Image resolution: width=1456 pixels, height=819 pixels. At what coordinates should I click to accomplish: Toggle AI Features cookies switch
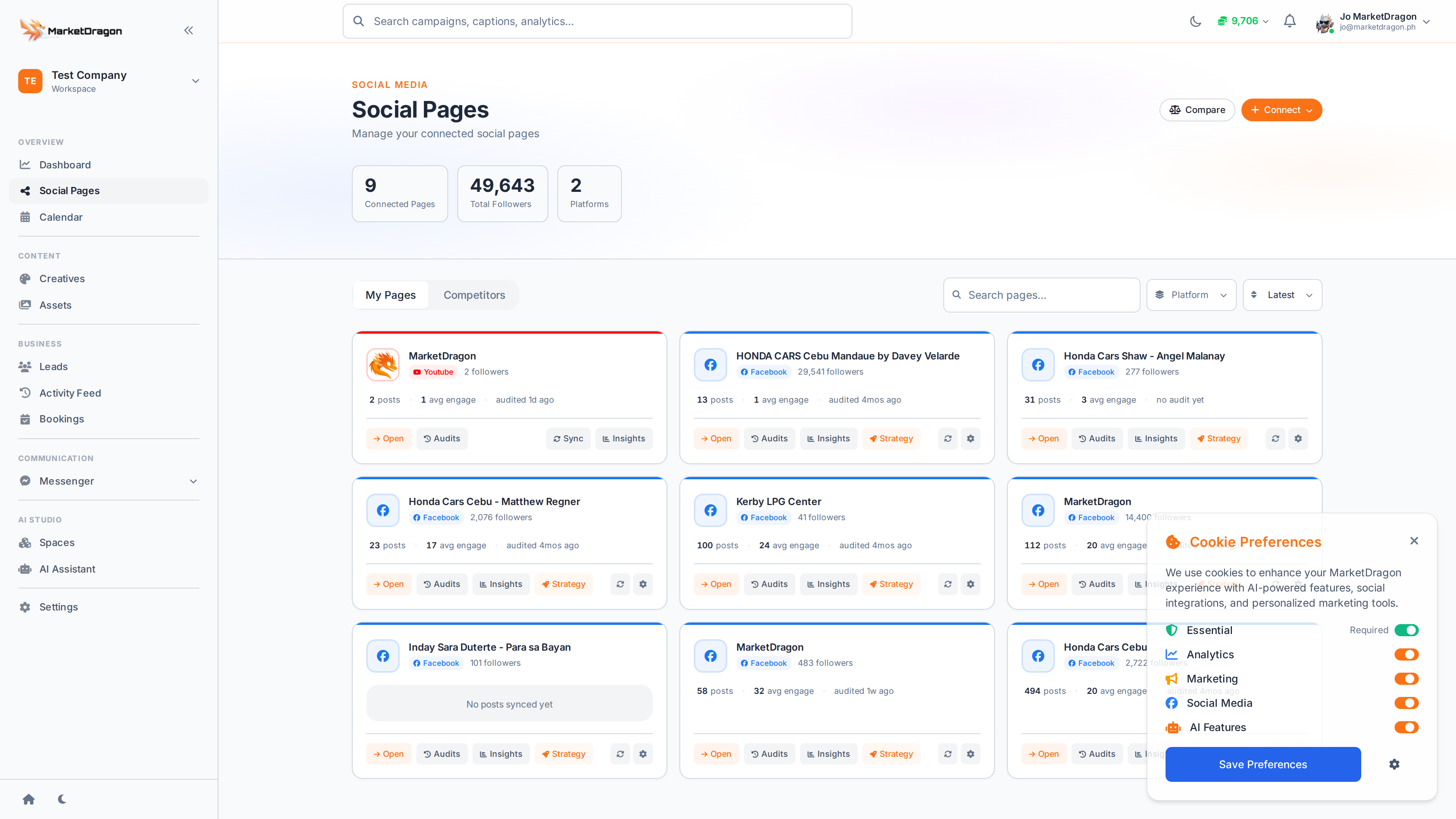coord(1406,728)
